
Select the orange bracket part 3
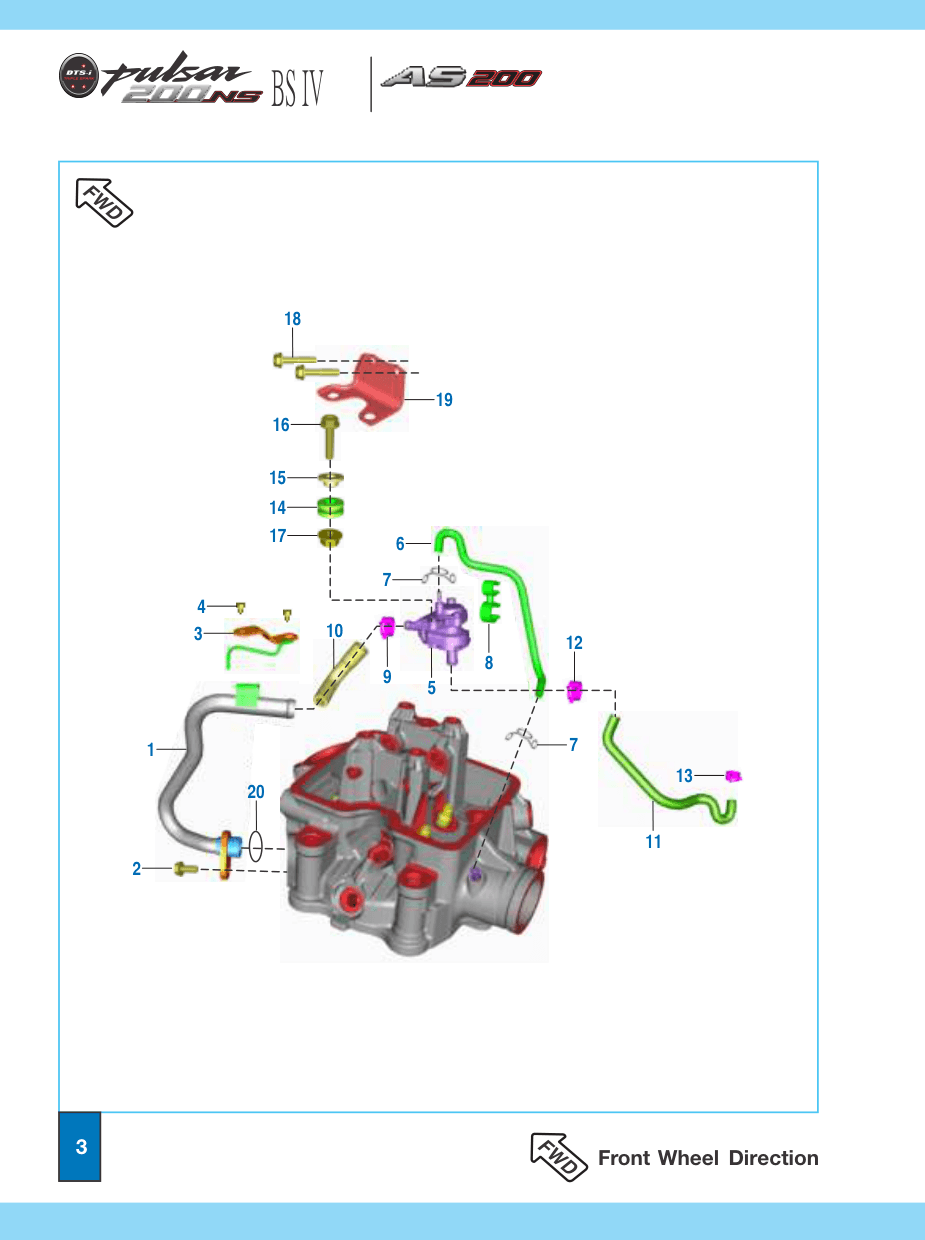[267, 633]
